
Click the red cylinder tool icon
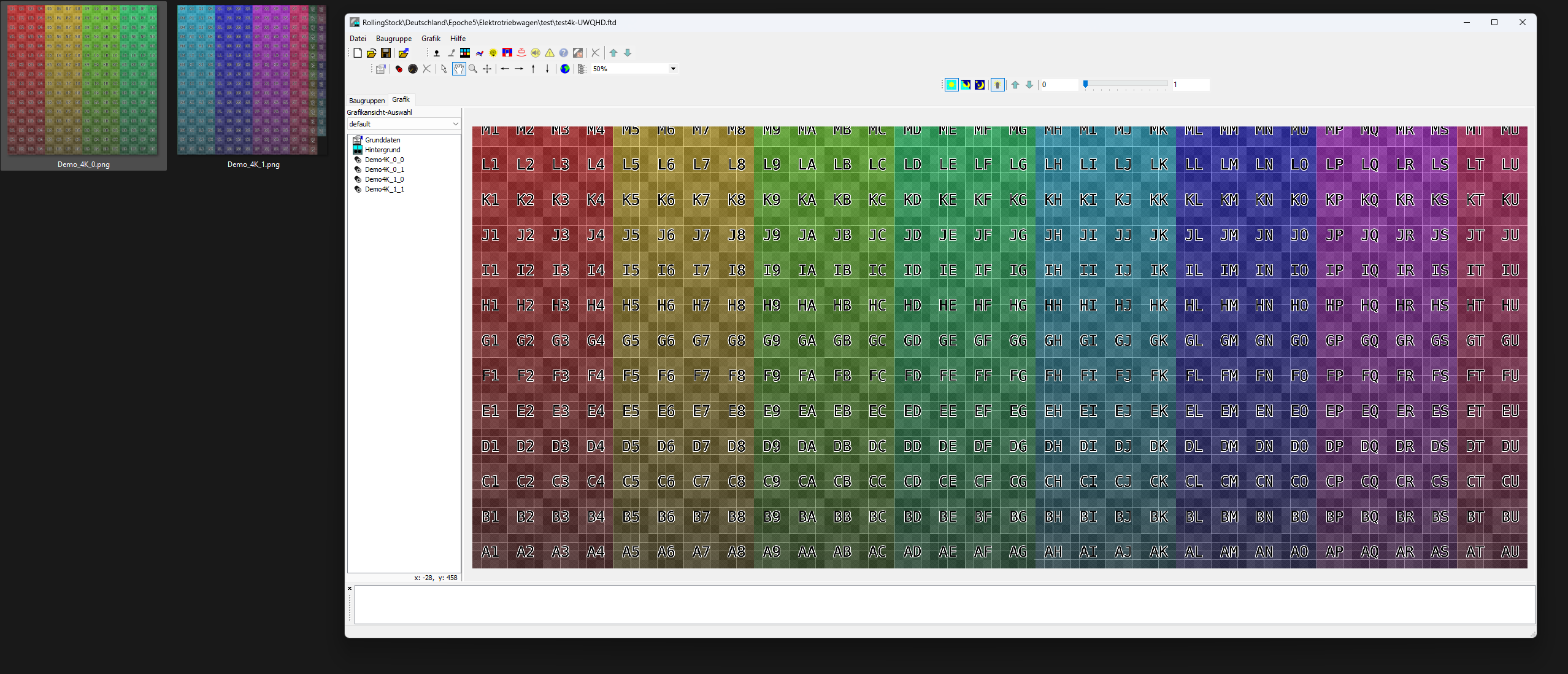coord(399,69)
